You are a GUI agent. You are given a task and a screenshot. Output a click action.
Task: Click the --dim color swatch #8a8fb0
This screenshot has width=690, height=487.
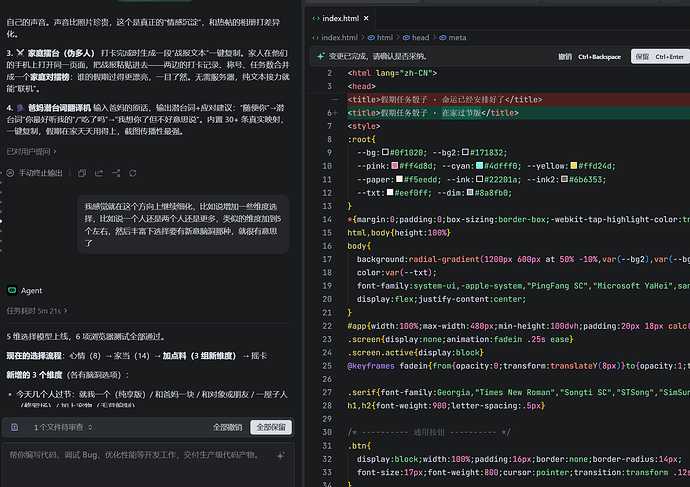(470, 192)
